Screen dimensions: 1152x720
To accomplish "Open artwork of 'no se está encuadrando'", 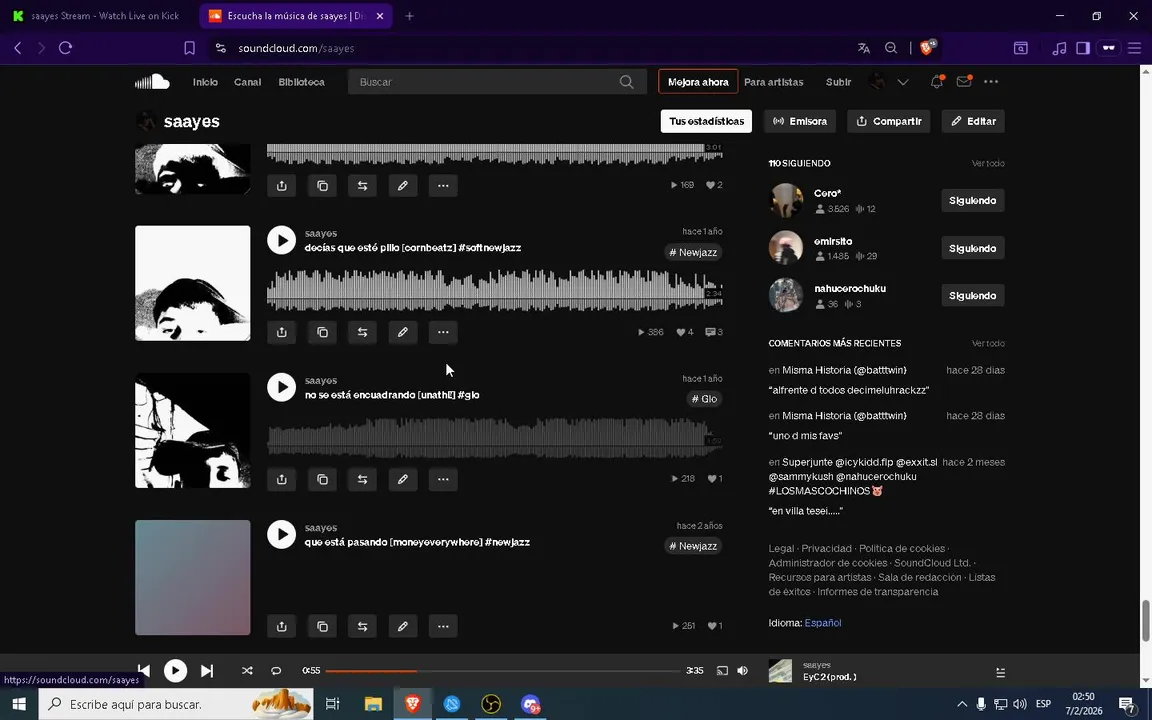I will tap(192, 430).
